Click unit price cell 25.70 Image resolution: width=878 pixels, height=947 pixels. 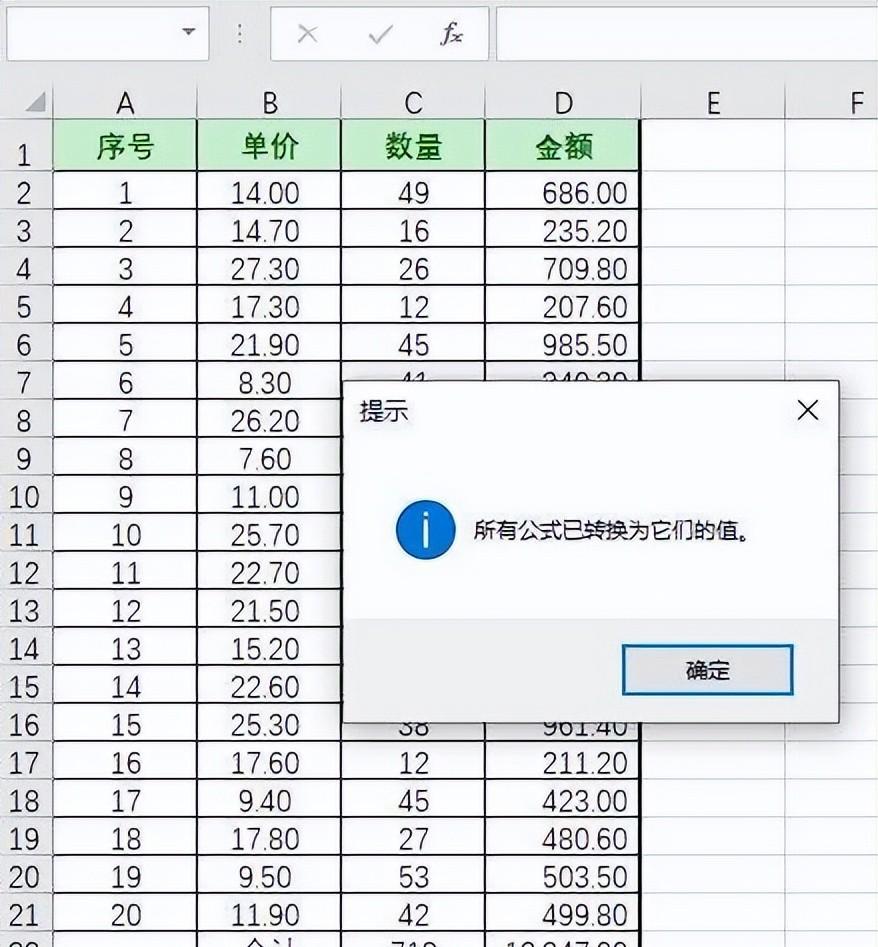[269, 534]
